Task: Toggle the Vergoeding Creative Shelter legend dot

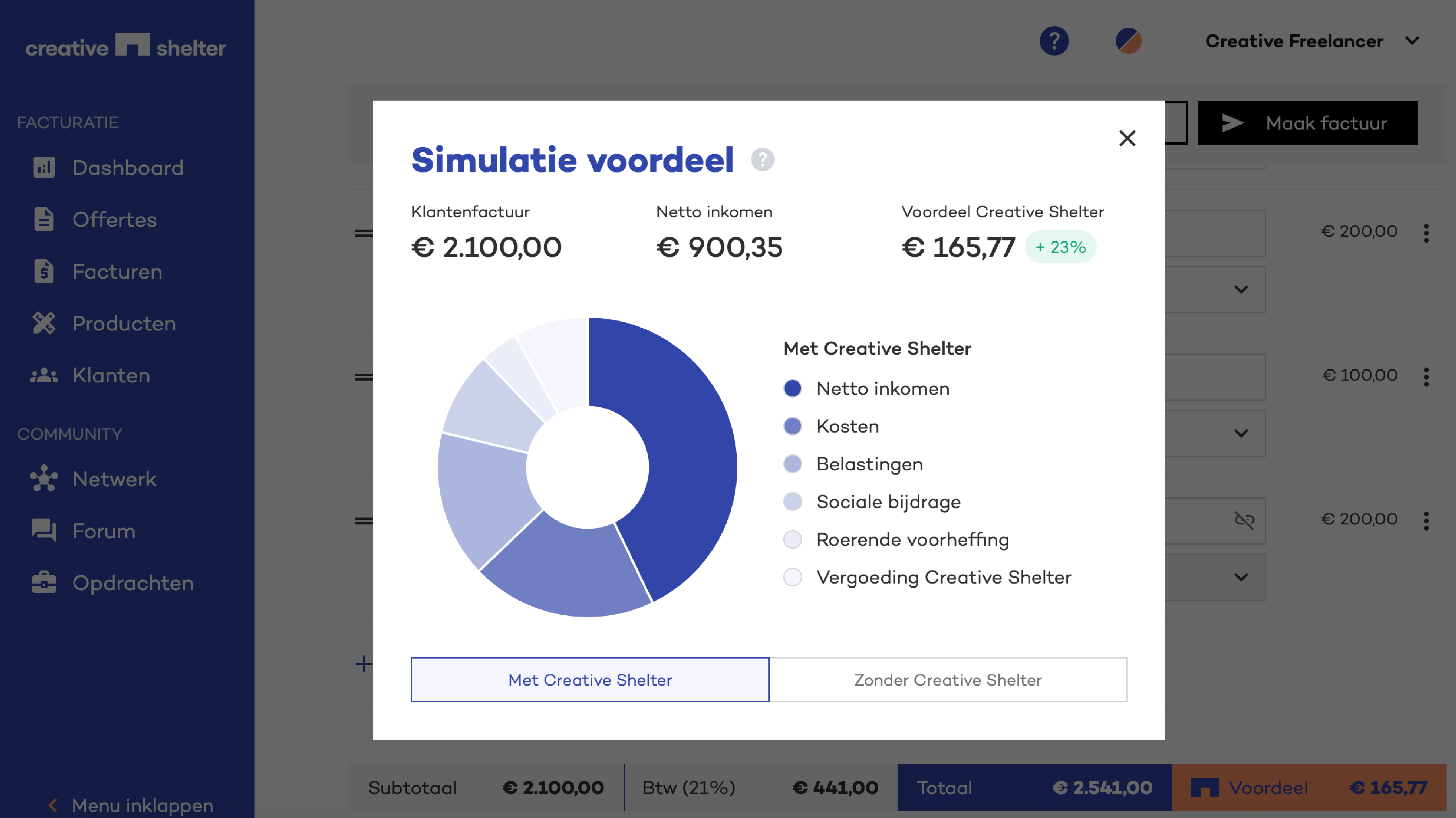Action: click(792, 577)
